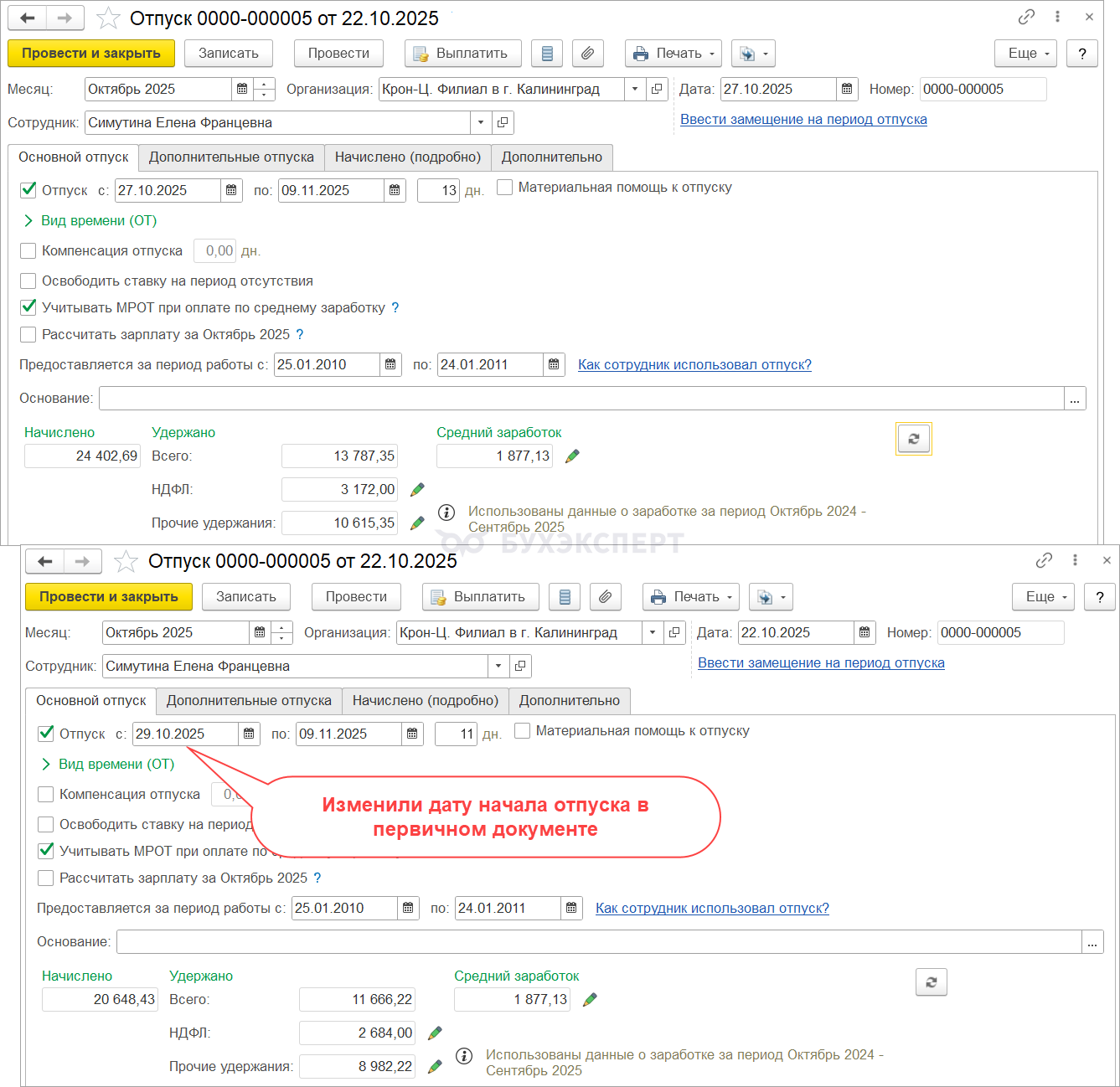
Task: Expand the Организация dropdown in the upper window
Action: (635, 90)
